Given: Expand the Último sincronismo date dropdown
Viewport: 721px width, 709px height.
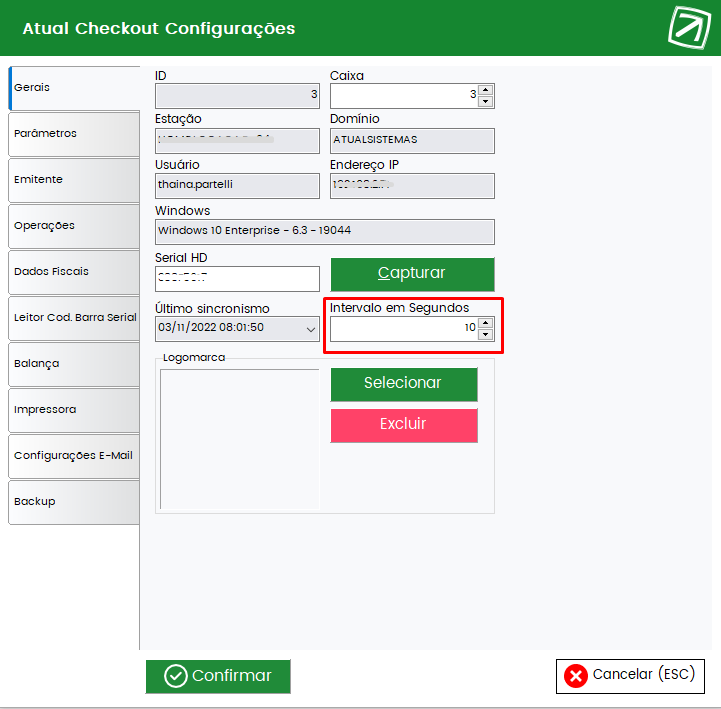Looking at the screenshot, I should coord(311,329).
